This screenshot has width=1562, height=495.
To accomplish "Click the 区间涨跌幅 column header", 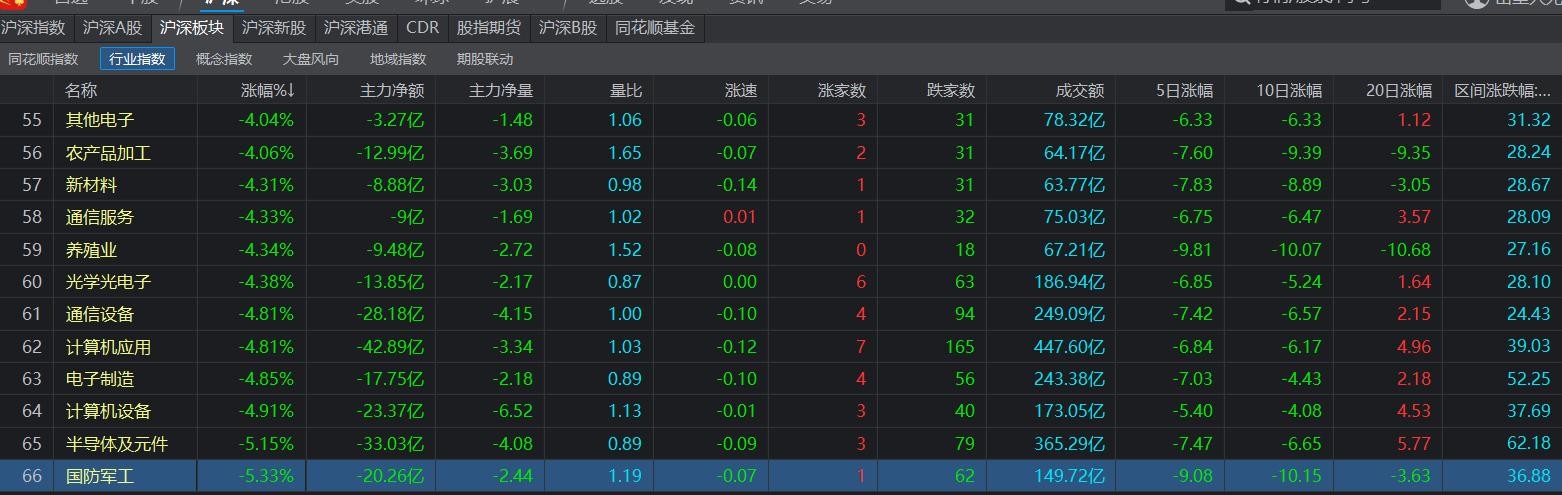I will coord(1502,91).
